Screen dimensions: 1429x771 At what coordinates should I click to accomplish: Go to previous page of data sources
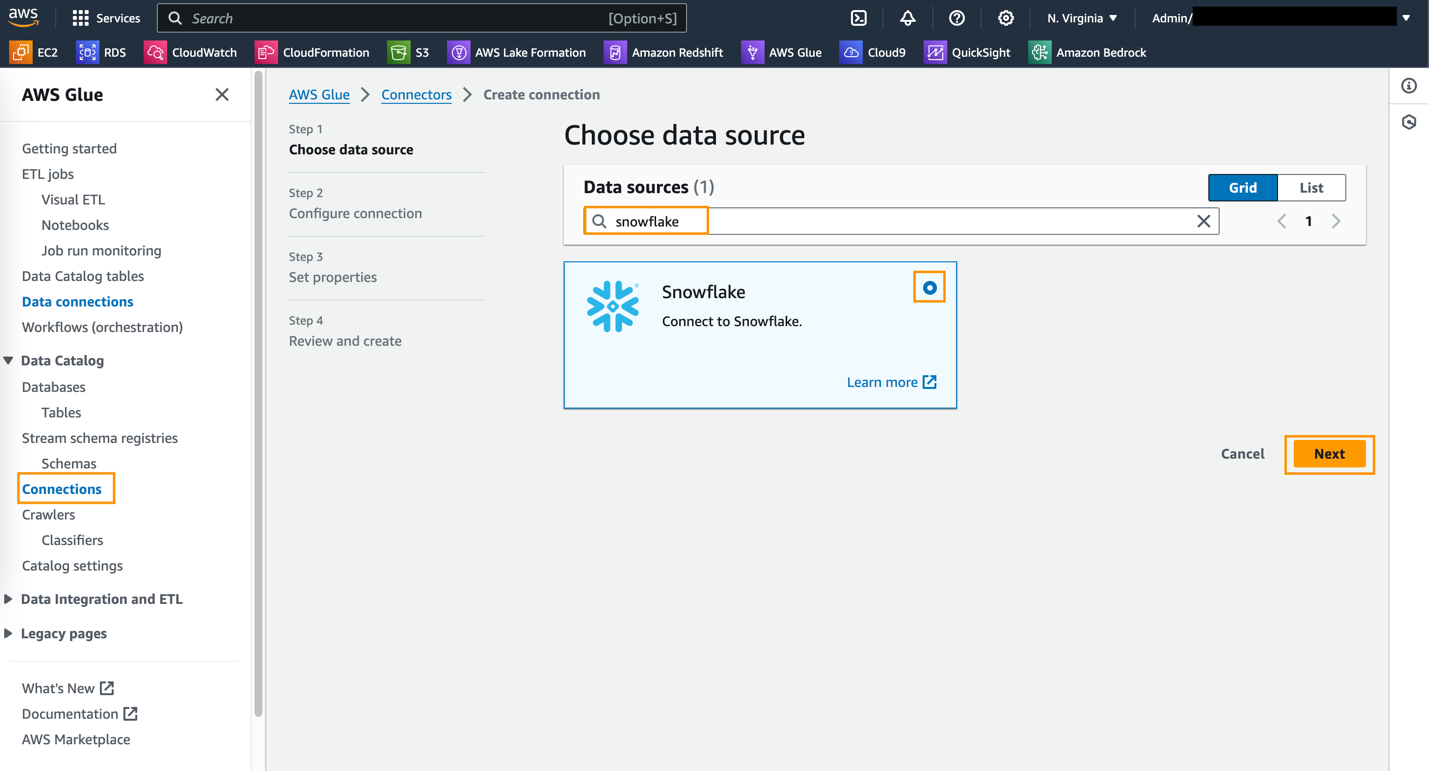1282,221
